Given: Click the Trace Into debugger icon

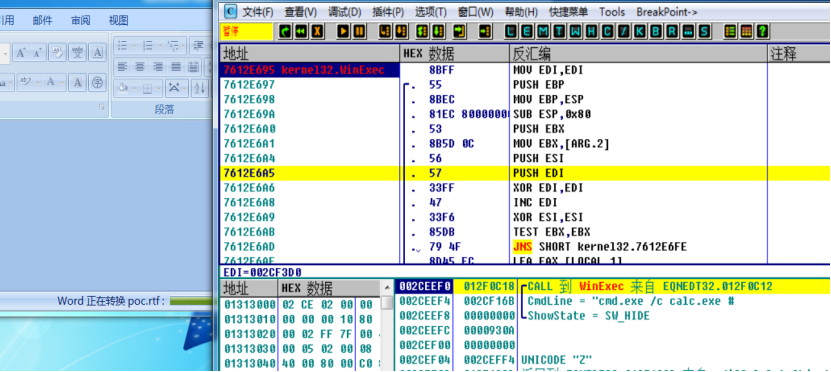Looking at the screenshot, I should (422, 32).
